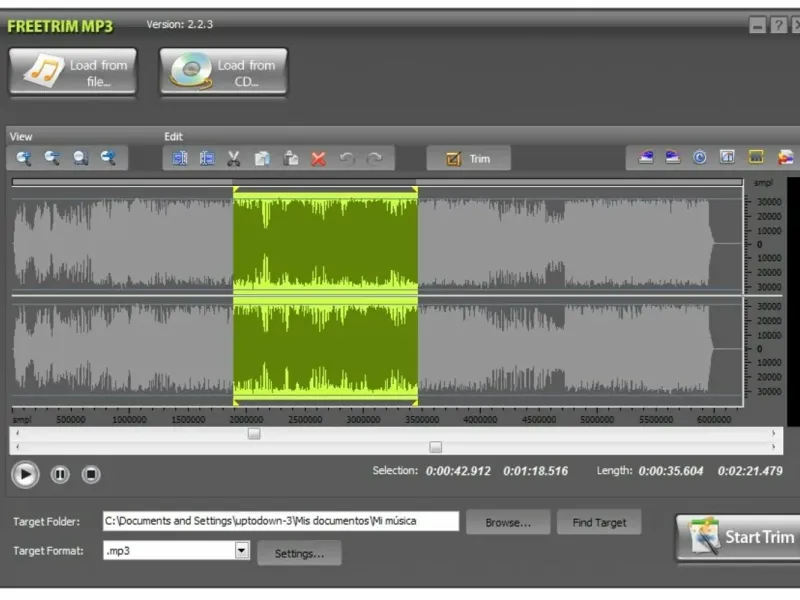Stop audio playback

pyautogui.click(x=91, y=474)
